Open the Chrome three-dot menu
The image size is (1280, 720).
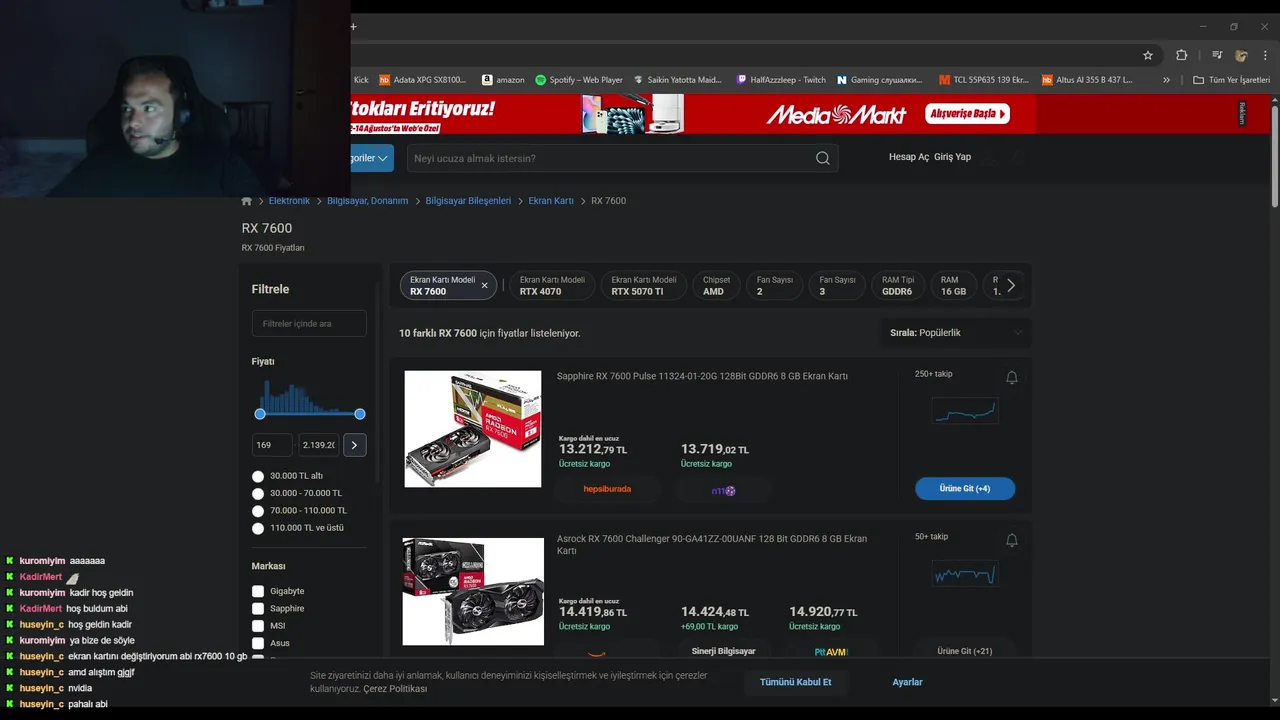1265,55
